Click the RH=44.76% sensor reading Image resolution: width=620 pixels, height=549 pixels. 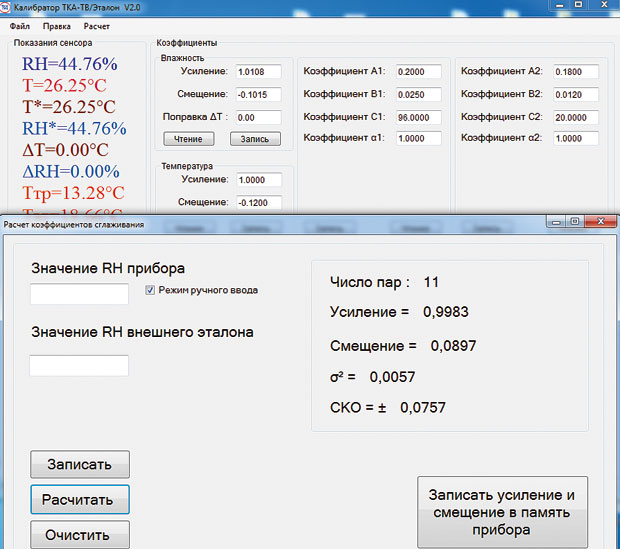(x=70, y=64)
